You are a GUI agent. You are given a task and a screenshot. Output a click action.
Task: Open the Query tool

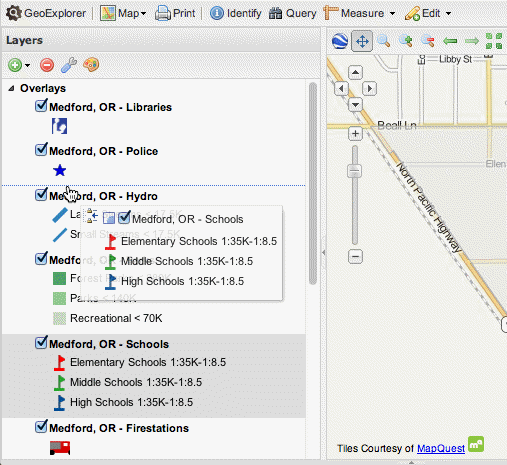(x=292, y=13)
